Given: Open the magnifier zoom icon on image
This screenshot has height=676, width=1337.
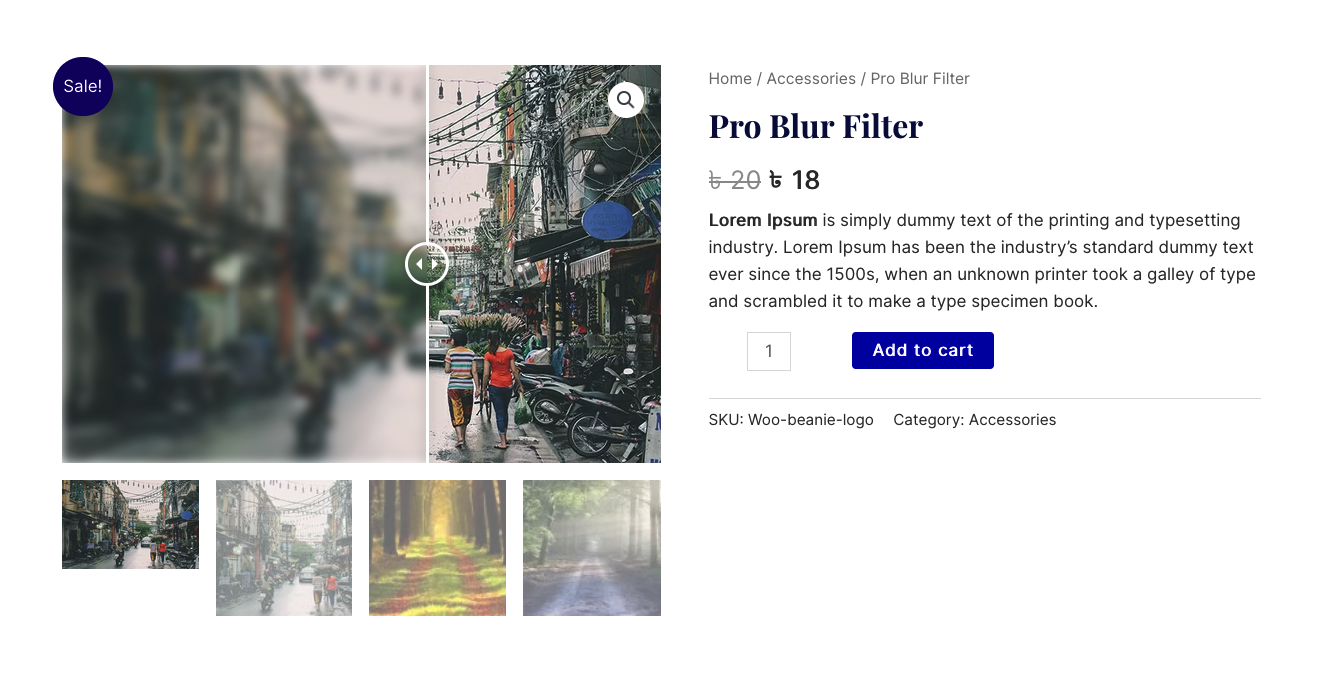Looking at the screenshot, I should [625, 99].
